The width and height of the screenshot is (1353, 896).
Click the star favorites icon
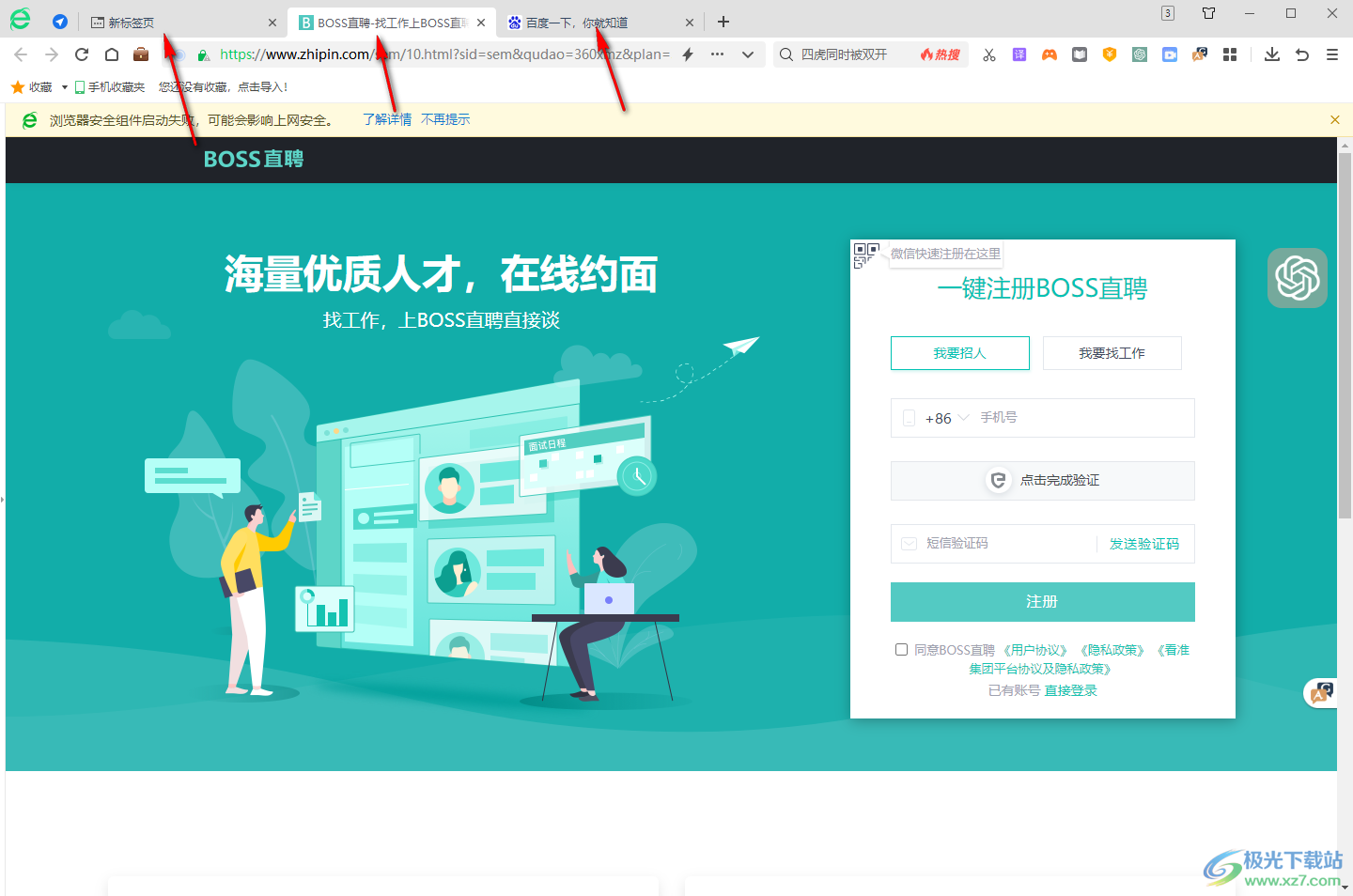click(17, 87)
